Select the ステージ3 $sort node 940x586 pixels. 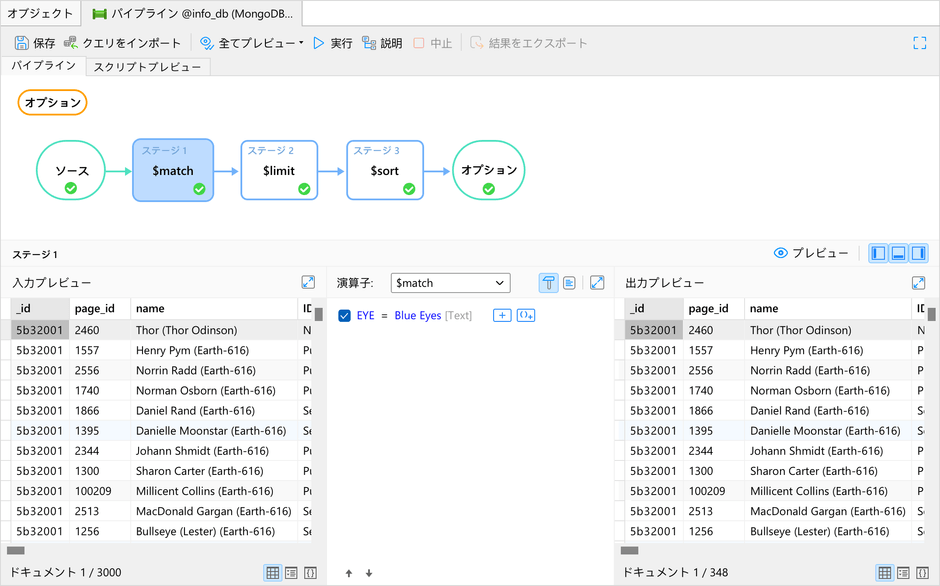coord(385,170)
